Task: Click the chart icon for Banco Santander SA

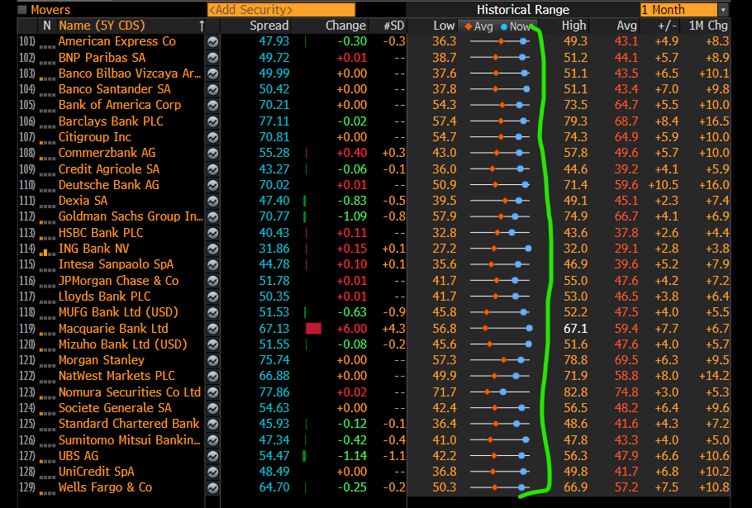Action: [x=212, y=90]
